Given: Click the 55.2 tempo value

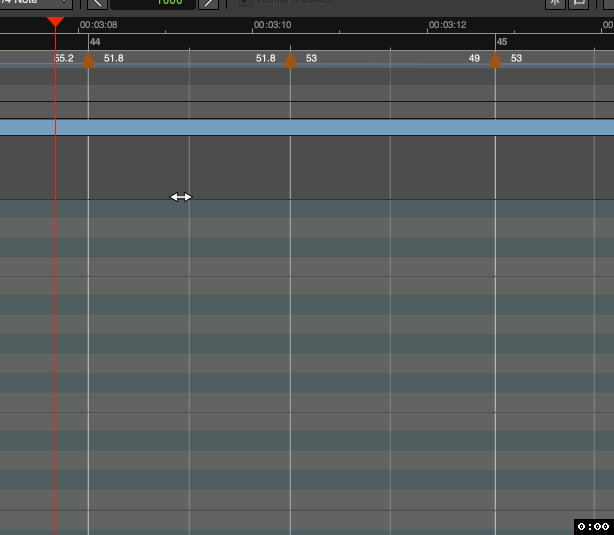Looking at the screenshot, I should [x=64, y=58].
